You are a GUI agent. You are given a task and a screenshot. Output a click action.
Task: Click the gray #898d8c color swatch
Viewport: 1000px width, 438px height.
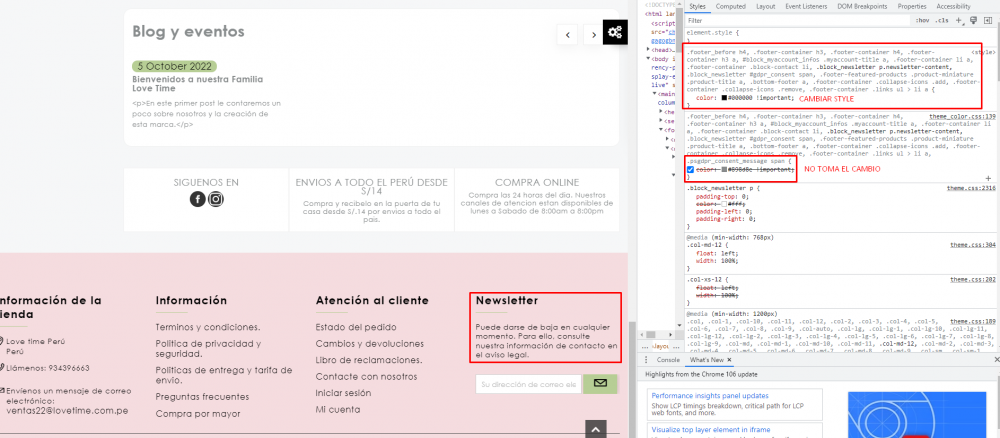725,170
